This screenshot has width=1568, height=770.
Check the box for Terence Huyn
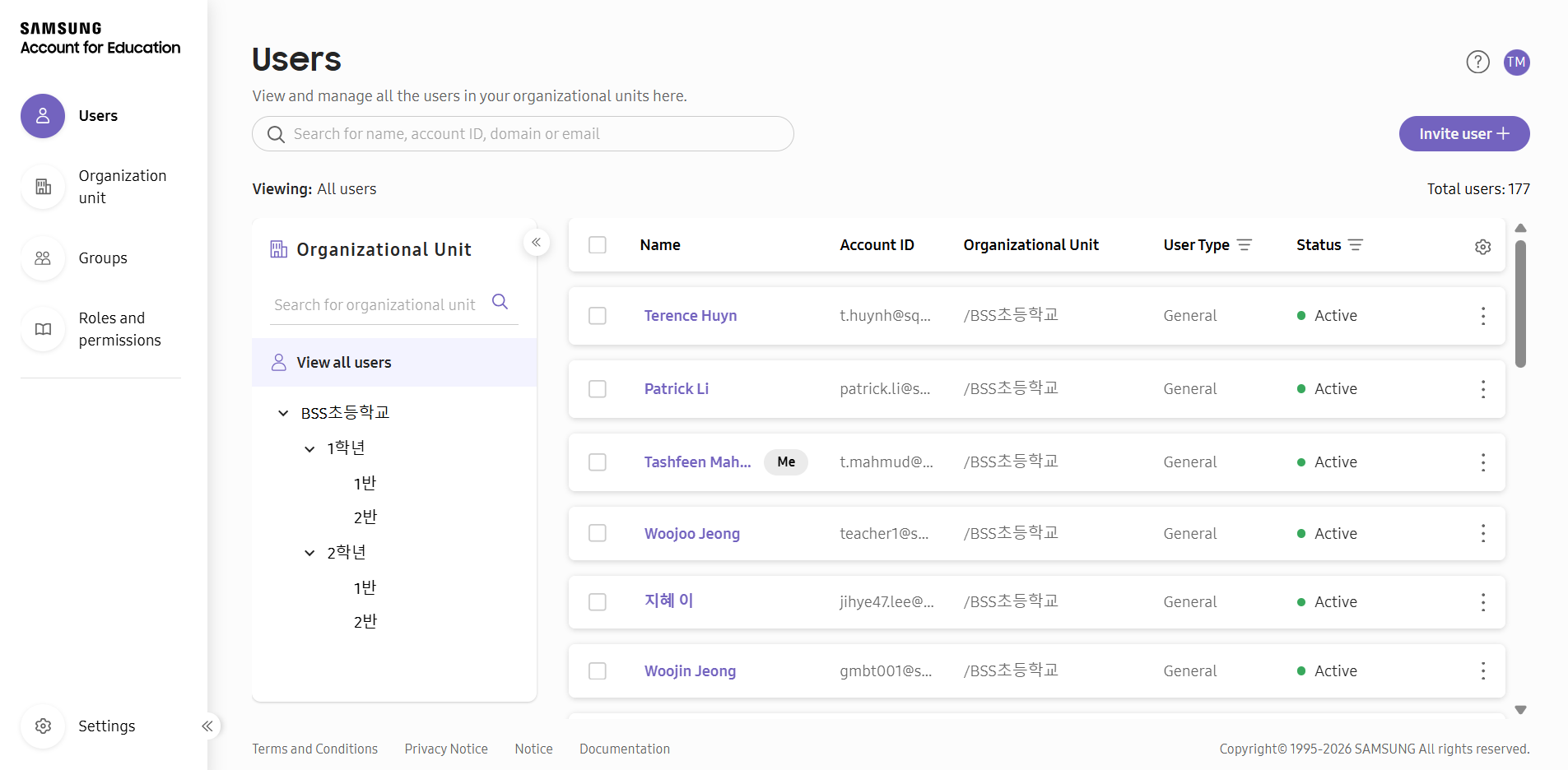(598, 316)
